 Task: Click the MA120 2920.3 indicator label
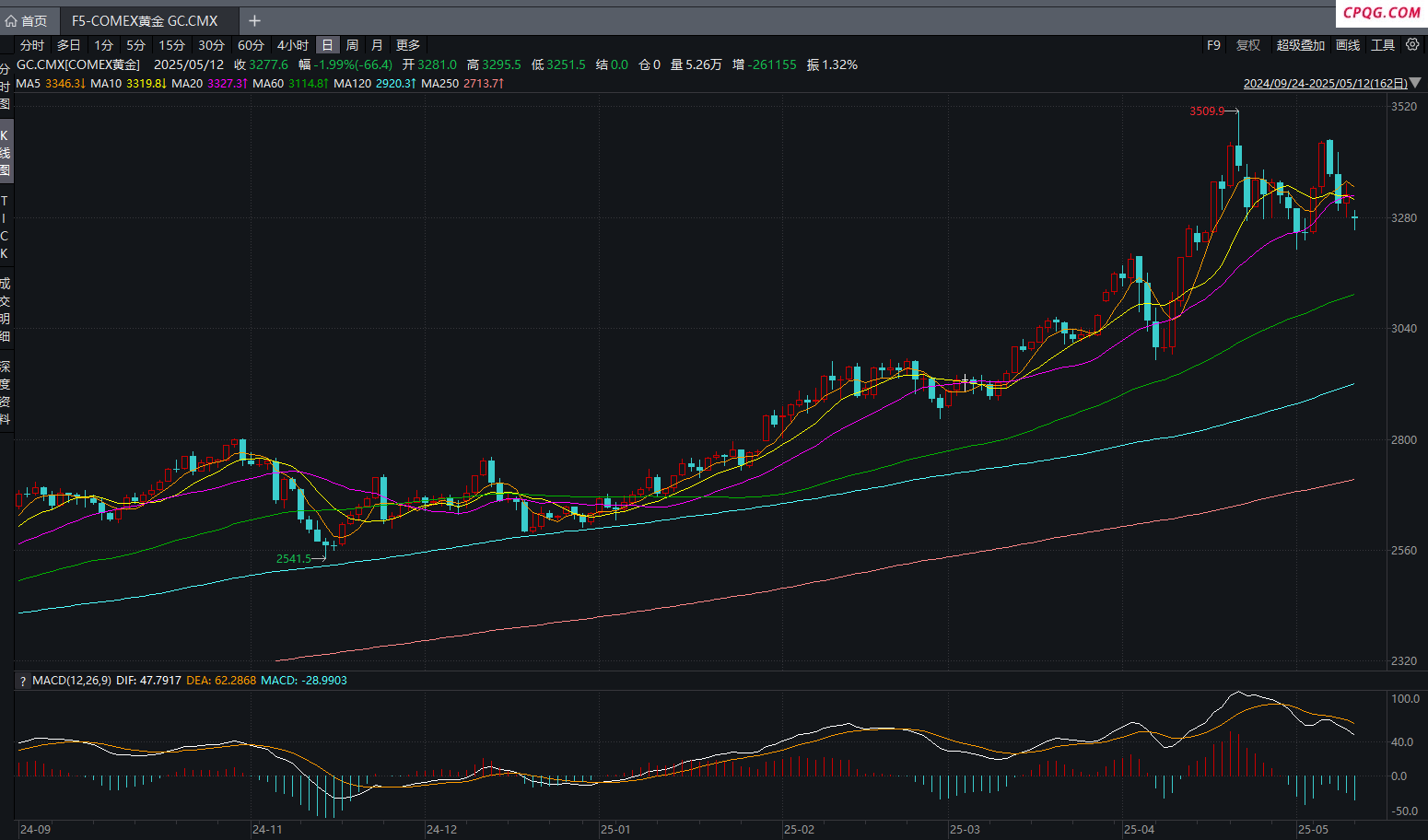pos(375,84)
